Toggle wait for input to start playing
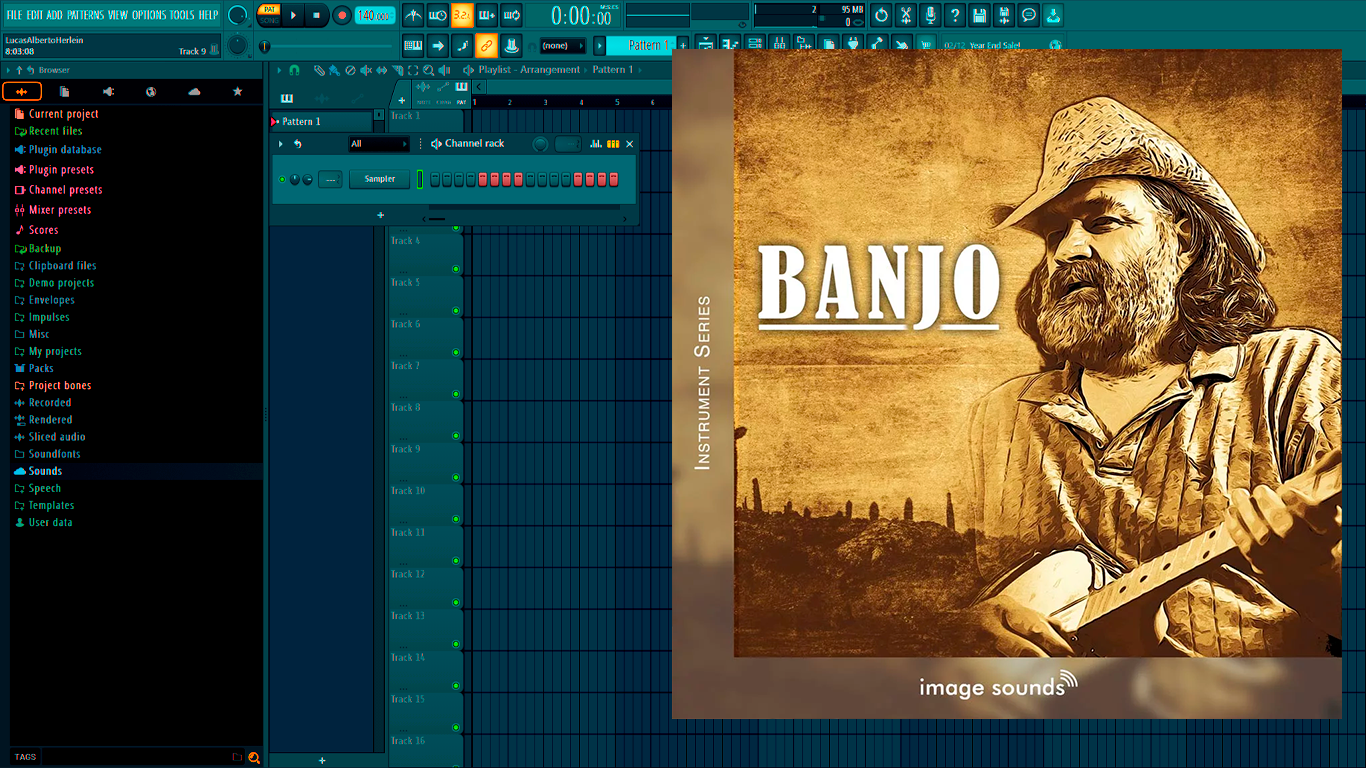The image size is (1366, 768). (x=438, y=15)
